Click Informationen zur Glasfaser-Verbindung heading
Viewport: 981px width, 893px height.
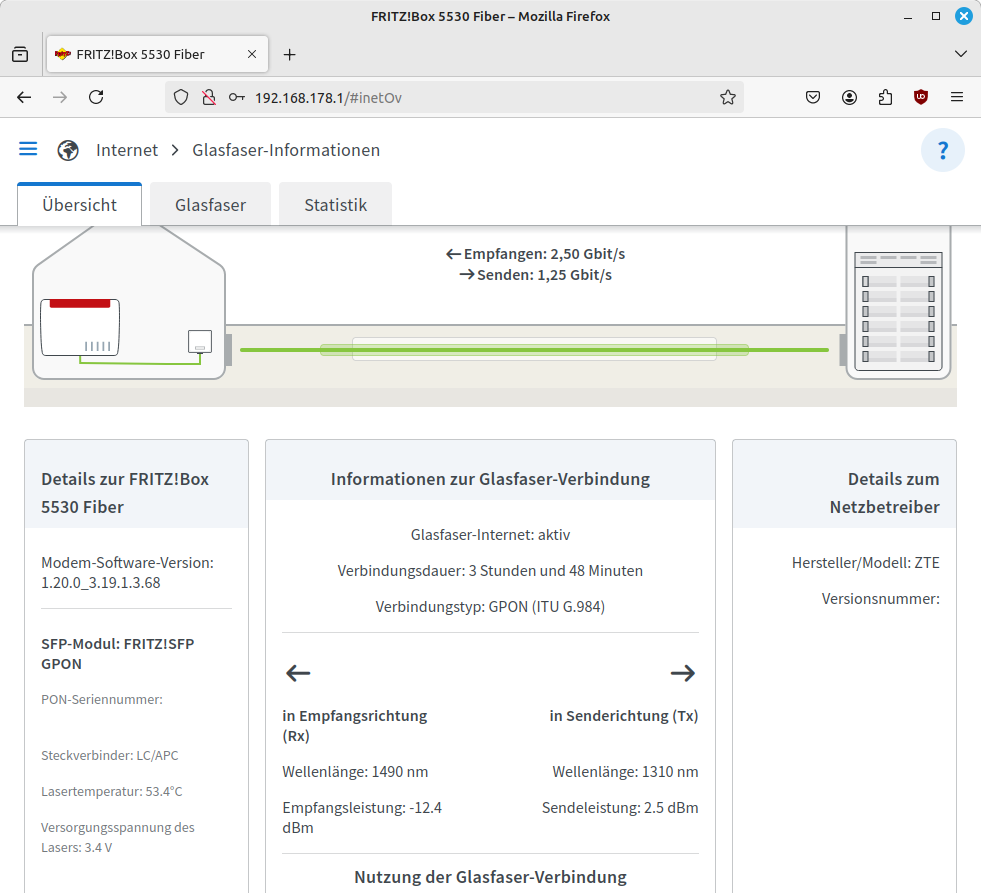490,479
